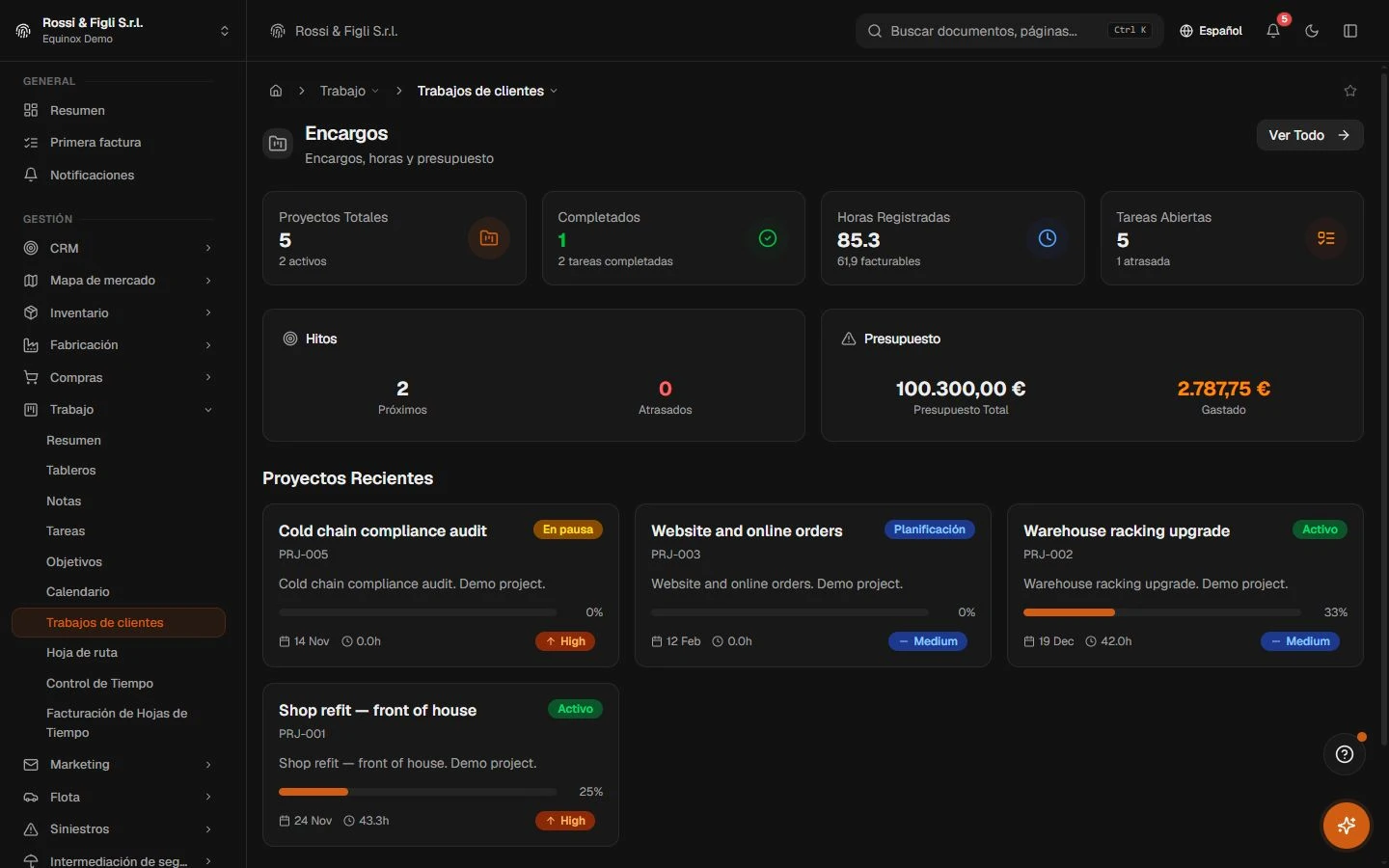Expand the CRM sidebar section
Screen dimensions: 1389x868
click(x=118, y=248)
